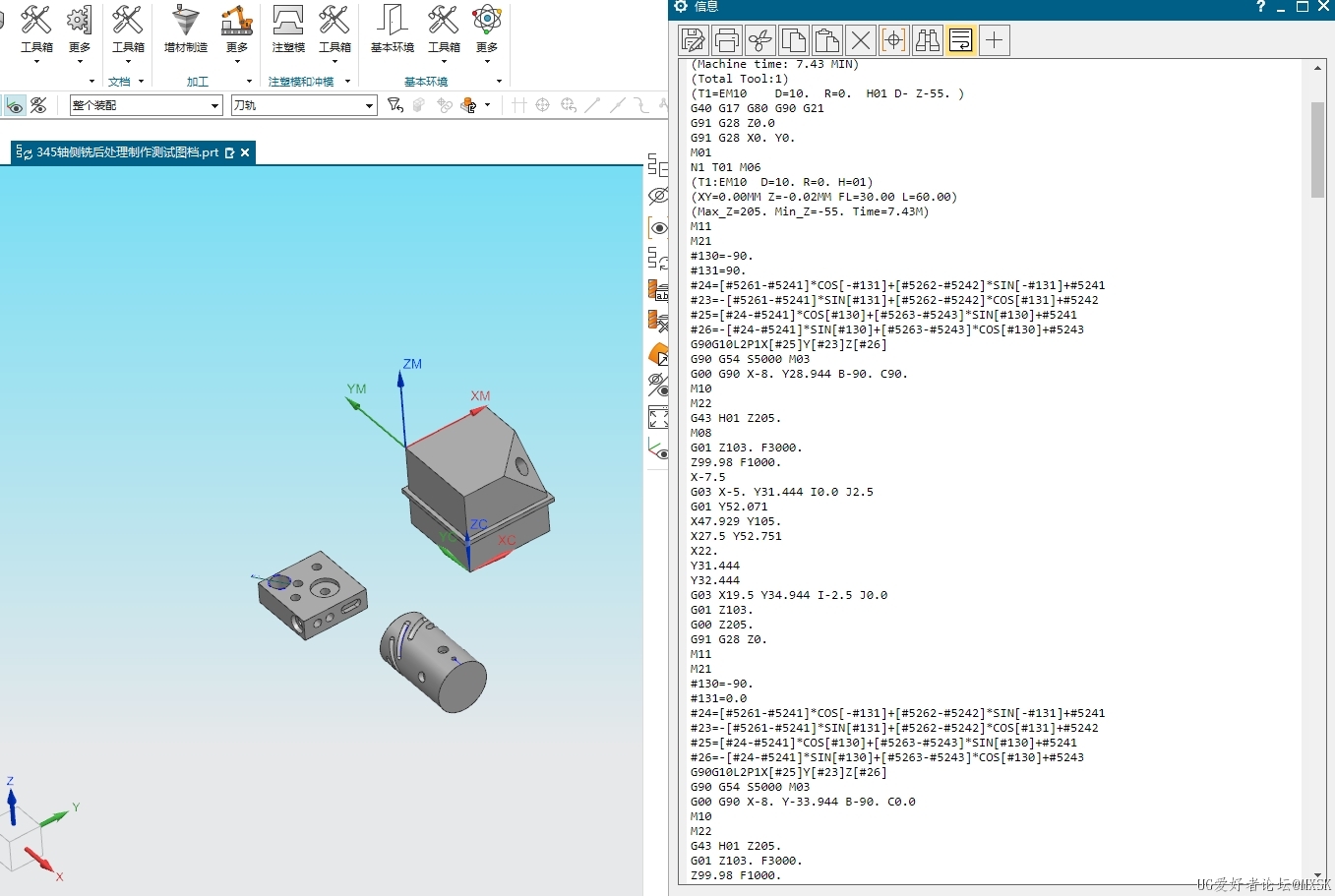This screenshot has height=896, width=1335.
Task: Click the plus icon in the Information toolbar
Action: (995, 40)
